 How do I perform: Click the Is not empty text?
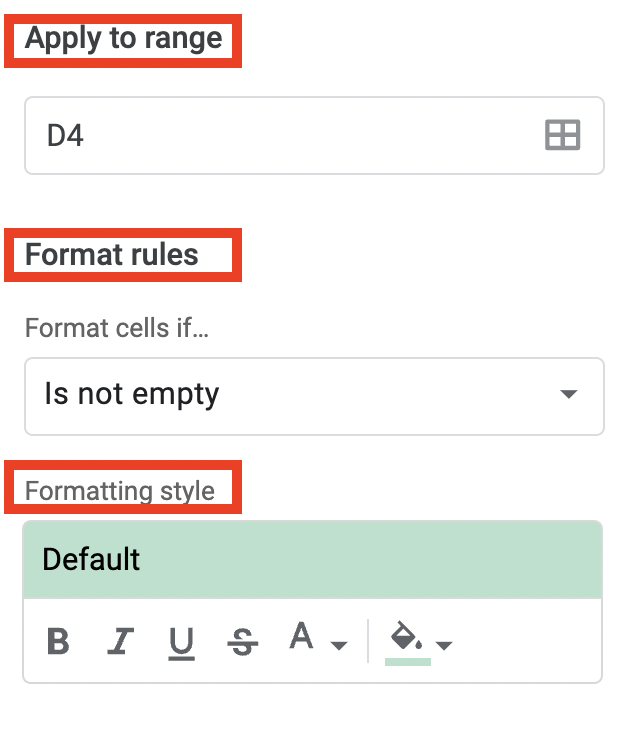coord(132,394)
